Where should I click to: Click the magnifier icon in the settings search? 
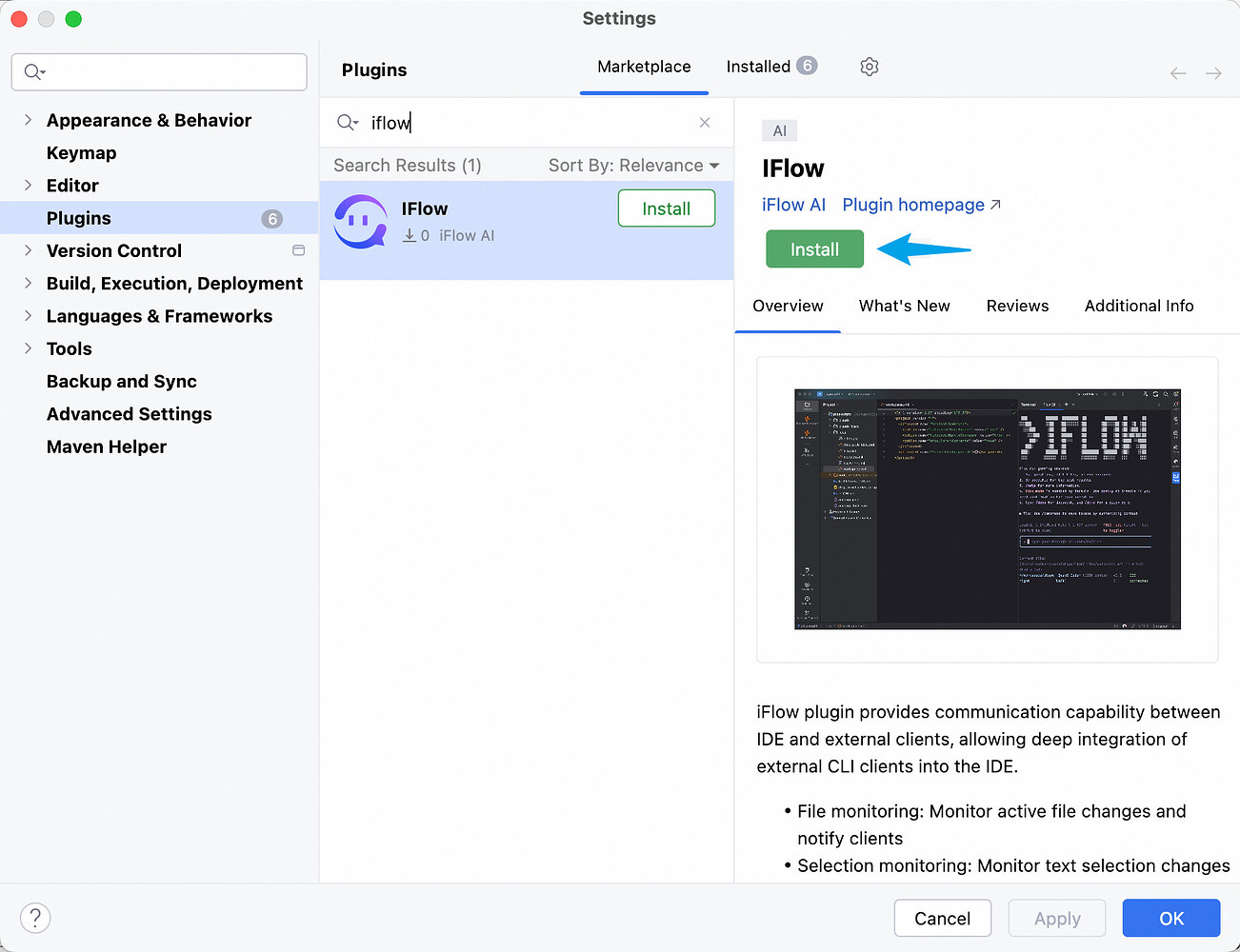[x=31, y=71]
